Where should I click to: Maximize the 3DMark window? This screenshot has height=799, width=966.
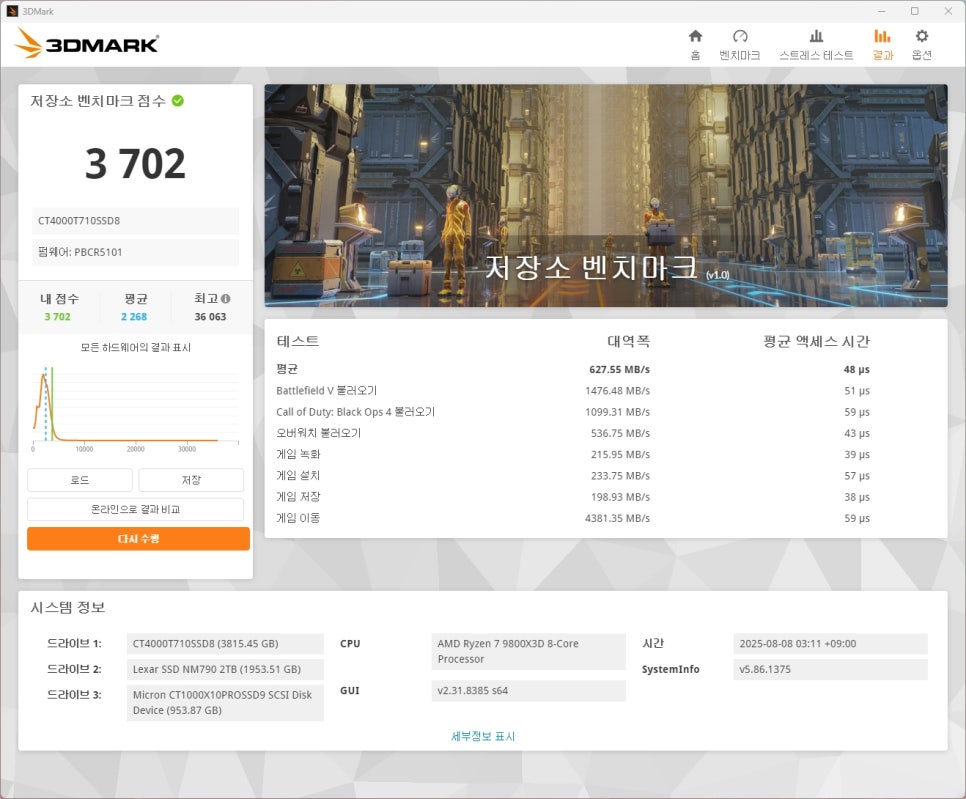pos(915,11)
